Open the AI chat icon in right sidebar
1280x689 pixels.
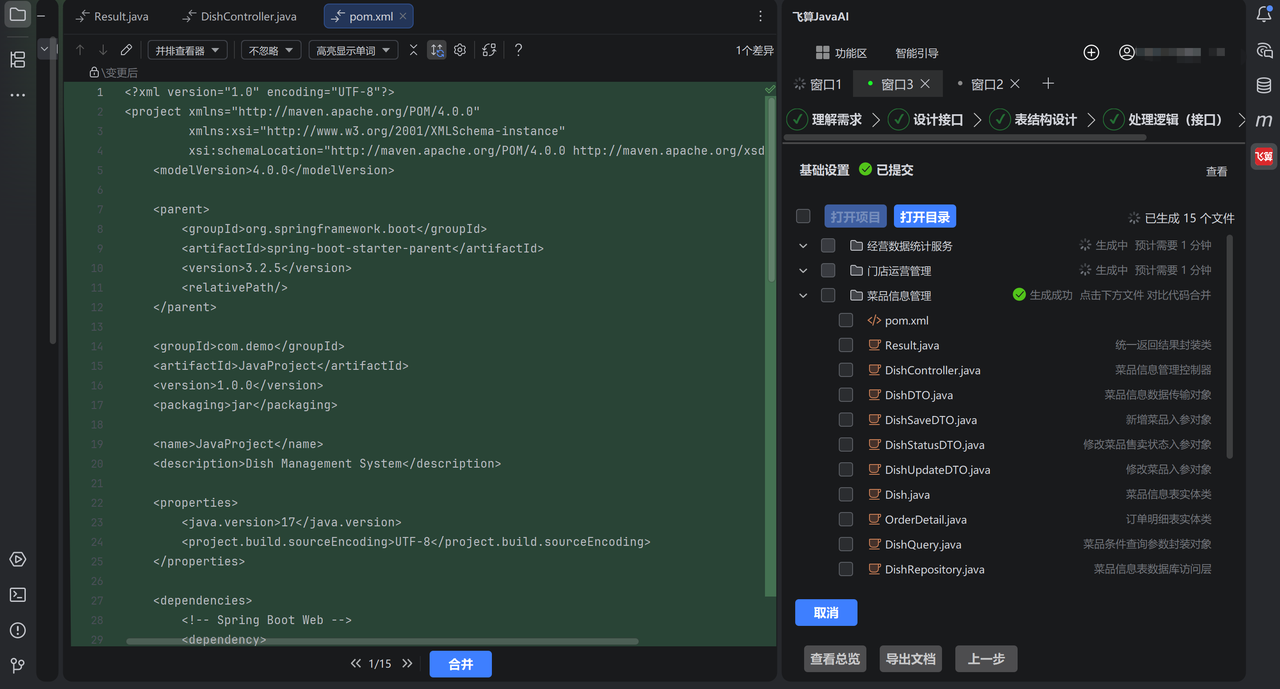(x=1264, y=50)
